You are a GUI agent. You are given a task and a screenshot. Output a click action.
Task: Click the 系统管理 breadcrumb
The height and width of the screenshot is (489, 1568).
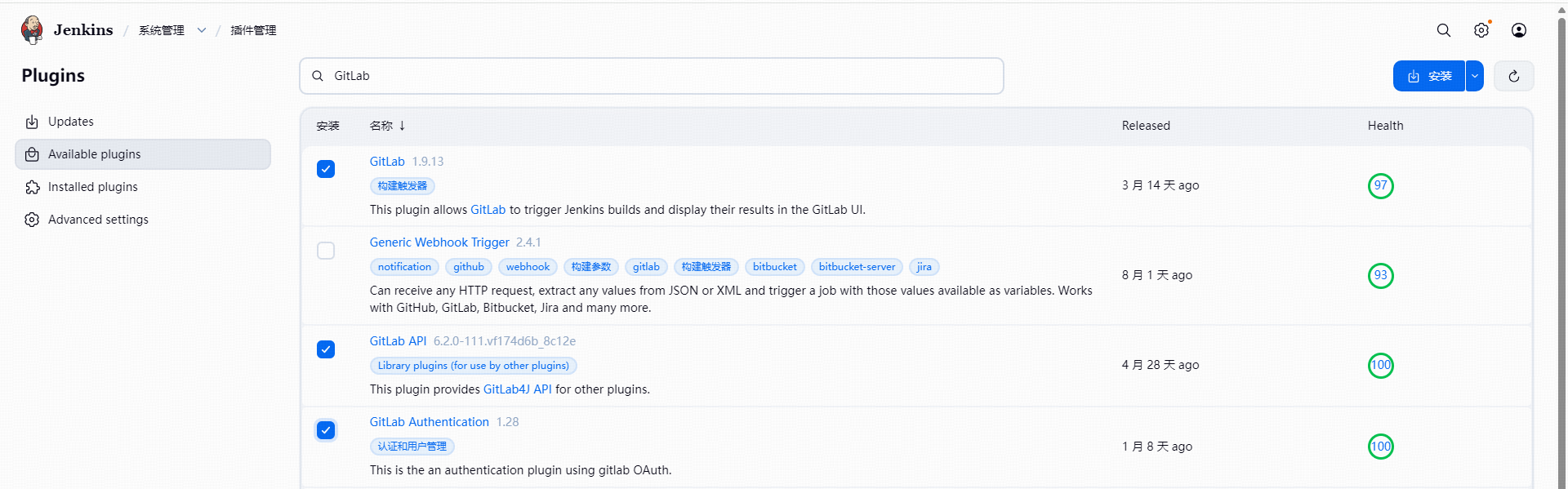[161, 30]
